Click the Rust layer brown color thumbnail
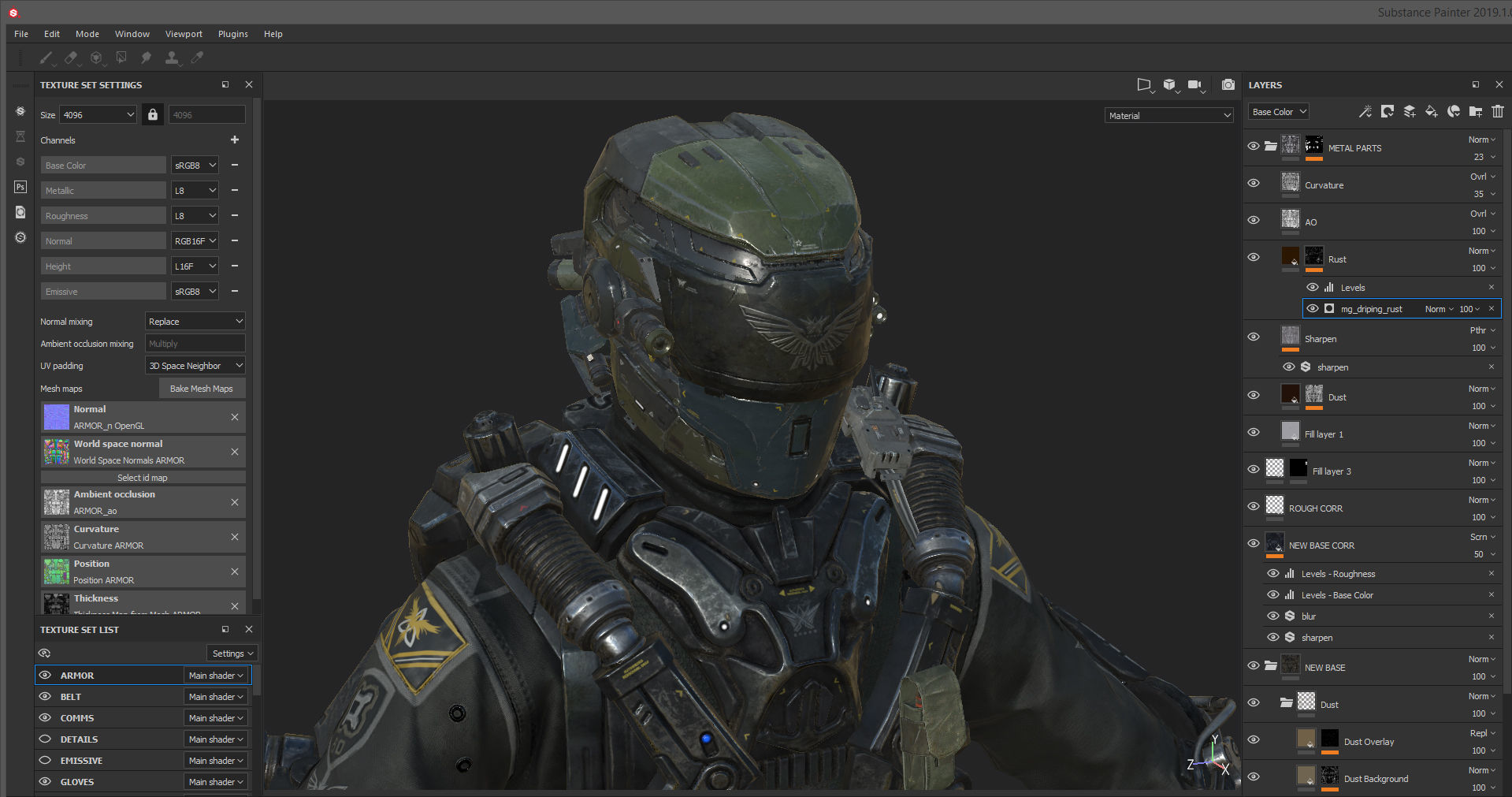The height and width of the screenshot is (797, 1512). pos(1291,256)
